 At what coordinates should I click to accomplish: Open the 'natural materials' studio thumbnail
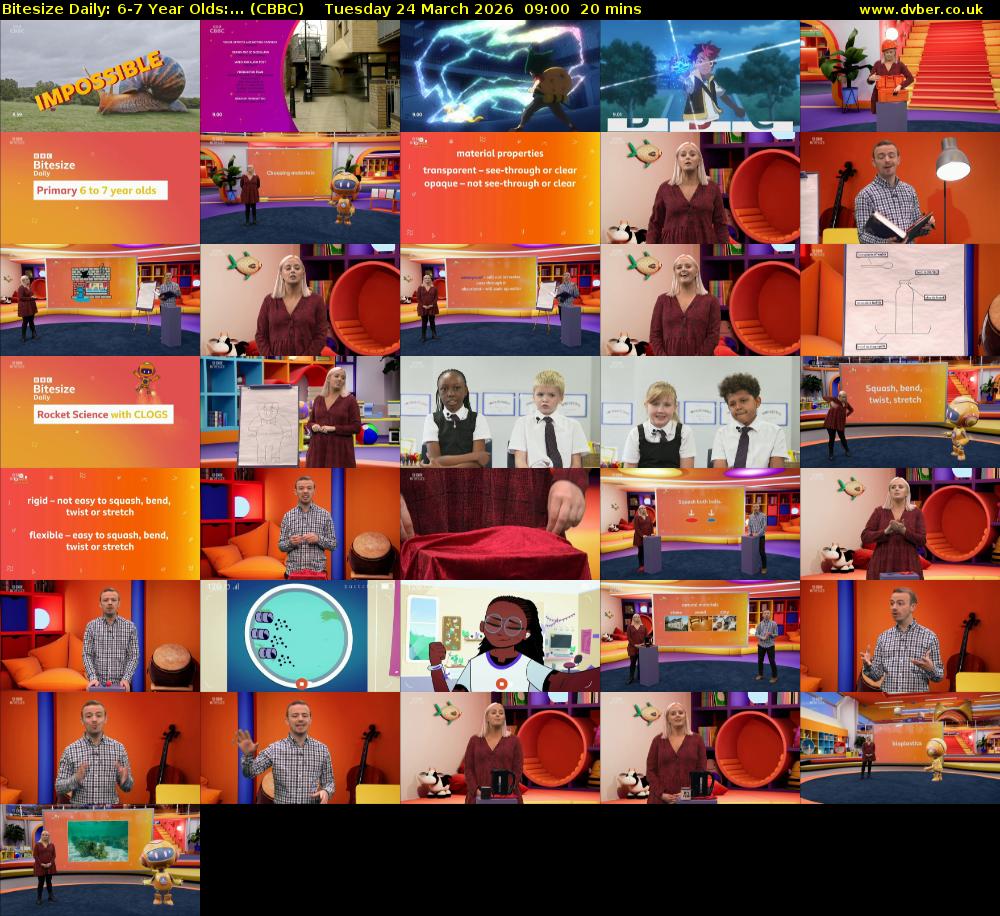[700, 636]
